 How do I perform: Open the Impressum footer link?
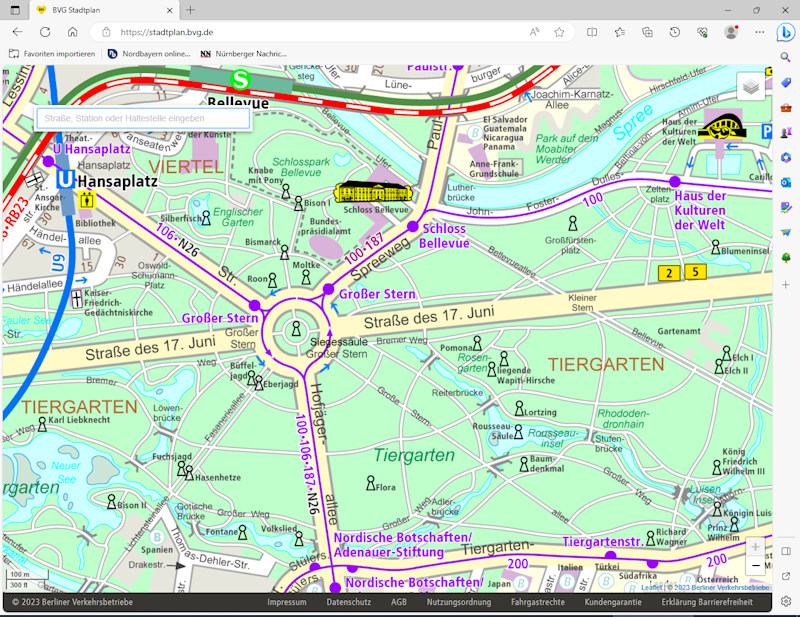(286, 603)
